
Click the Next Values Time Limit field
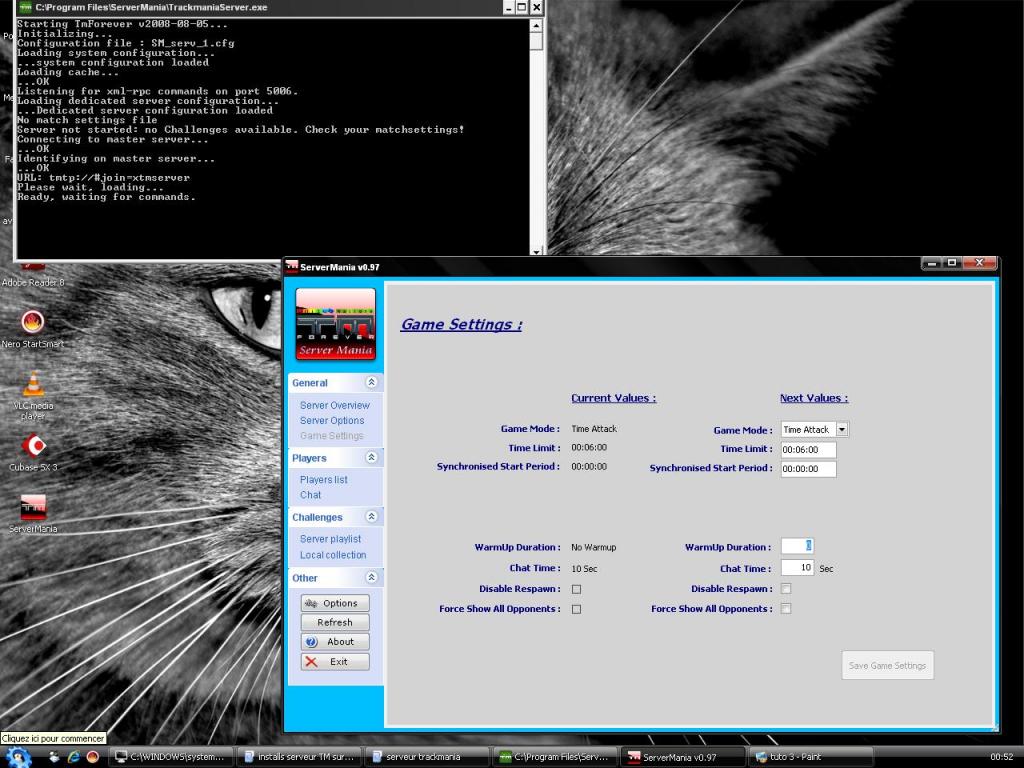[x=808, y=449]
